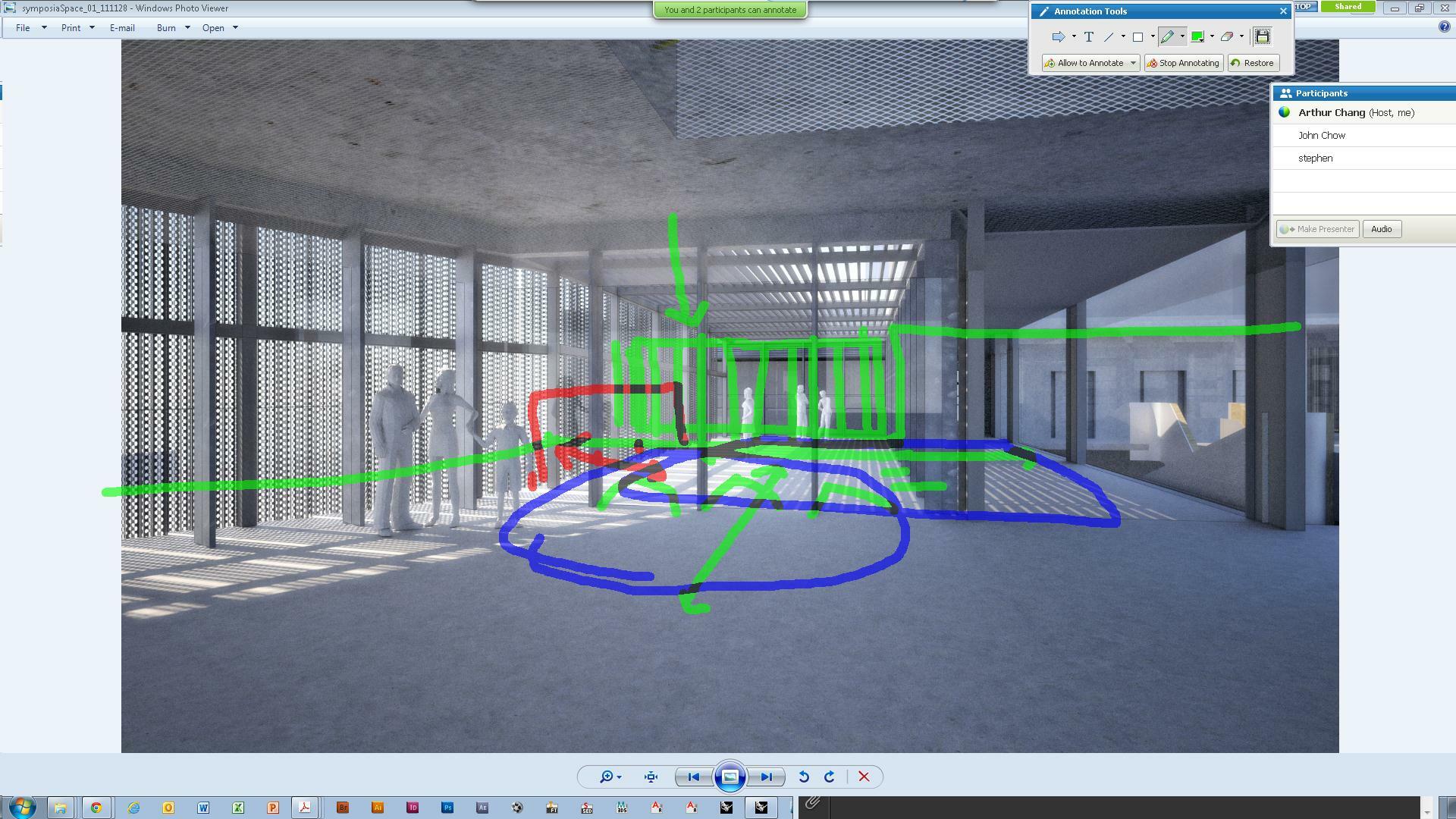
Task: Choose the Text annotation tool
Action: (1088, 36)
